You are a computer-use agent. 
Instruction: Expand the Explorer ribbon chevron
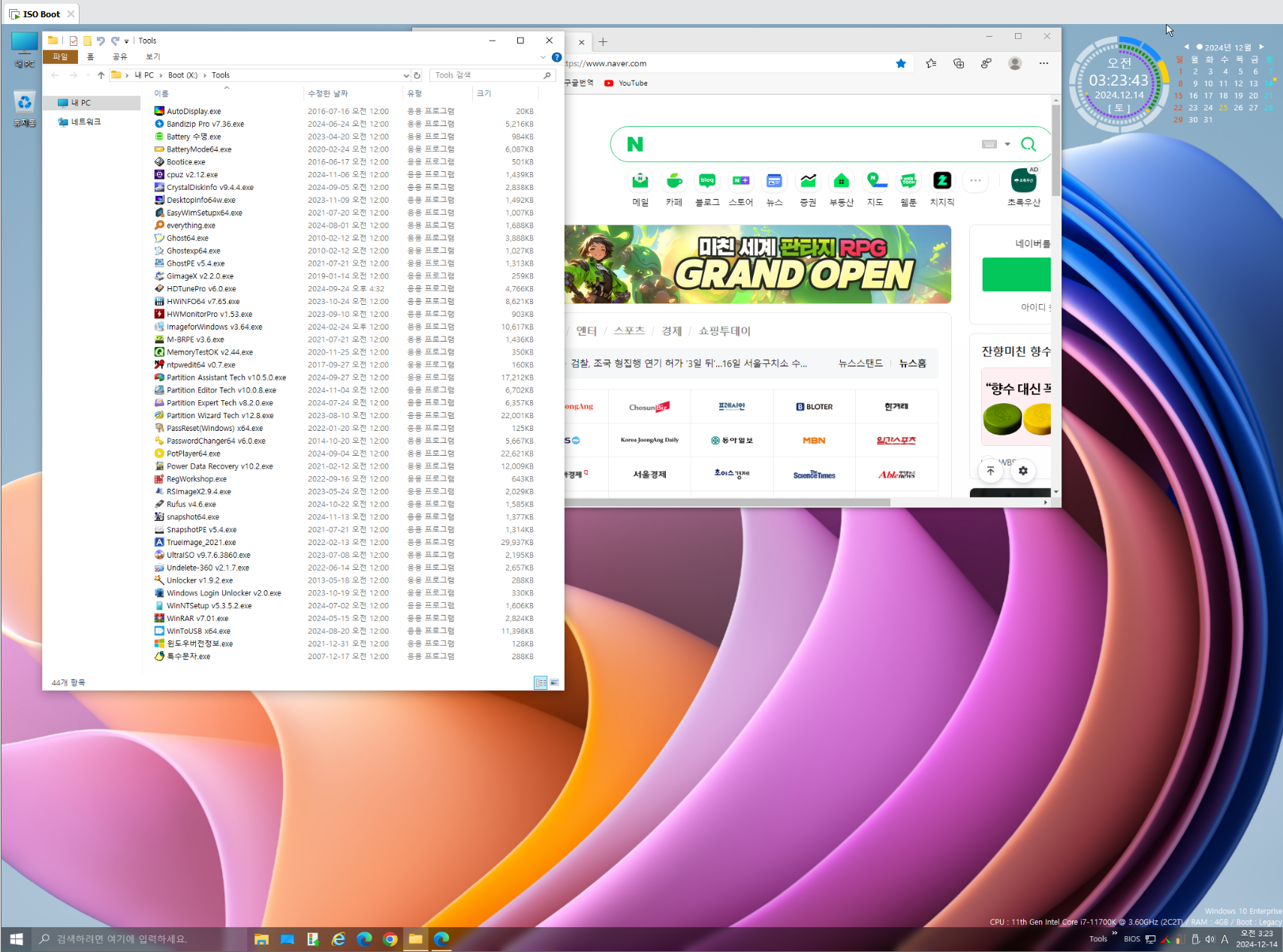coord(543,57)
